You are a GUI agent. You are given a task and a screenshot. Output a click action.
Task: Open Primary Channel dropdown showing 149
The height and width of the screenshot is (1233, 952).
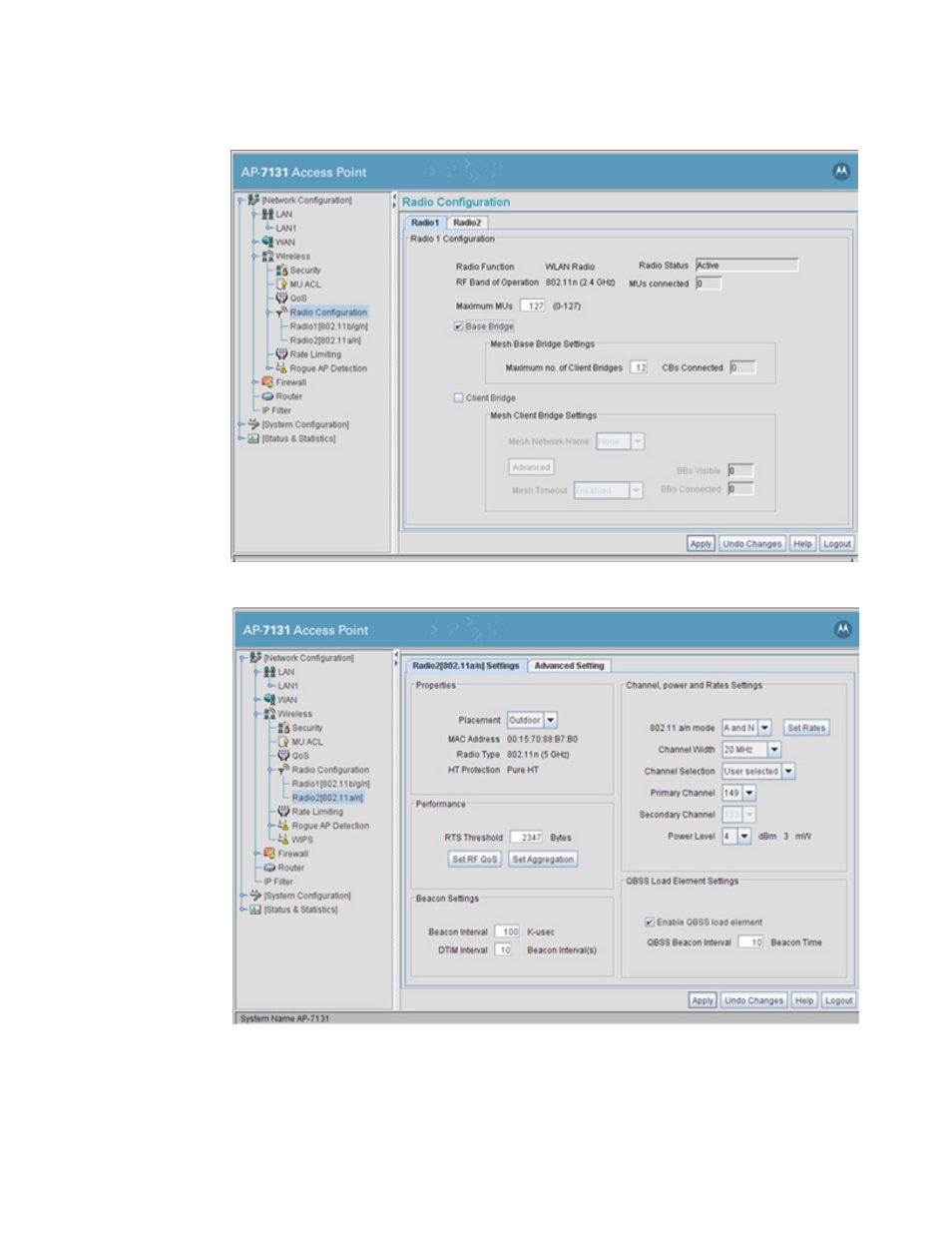pyautogui.click(x=749, y=793)
